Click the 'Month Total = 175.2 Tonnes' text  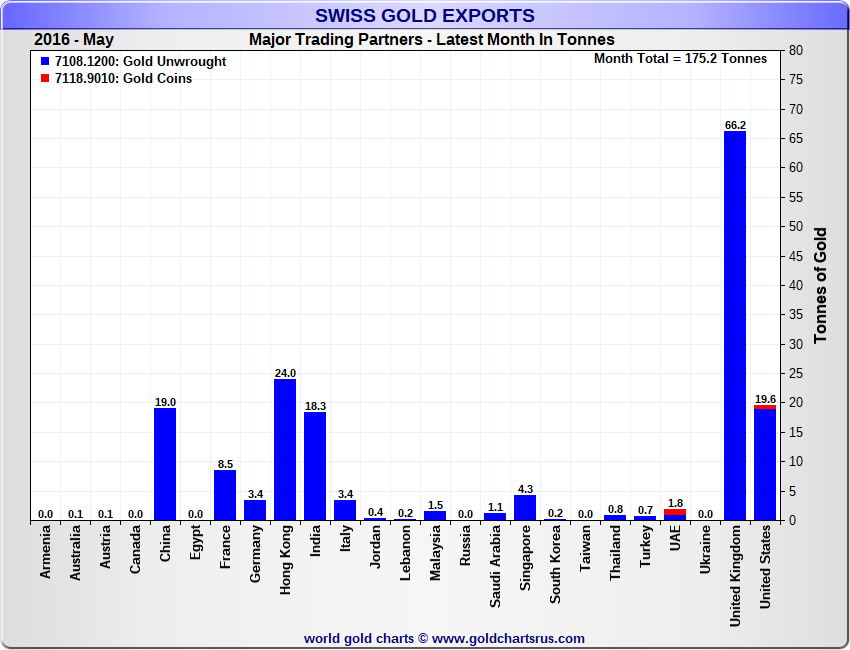pyautogui.click(x=680, y=59)
